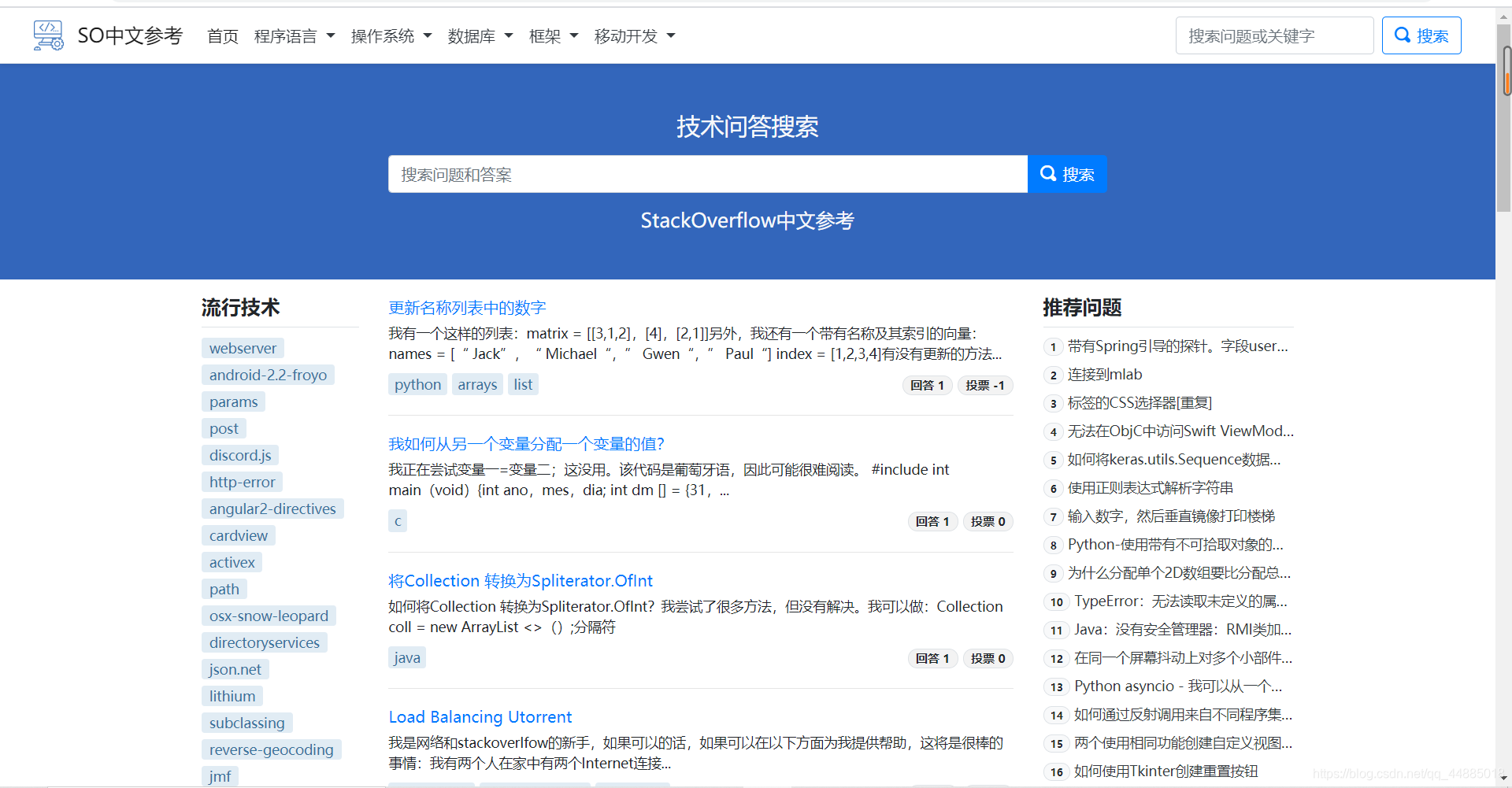This screenshot has height=788, width=1512.
Task: Open the question 更新名称列表中的数字
Action: click(466, 307)
